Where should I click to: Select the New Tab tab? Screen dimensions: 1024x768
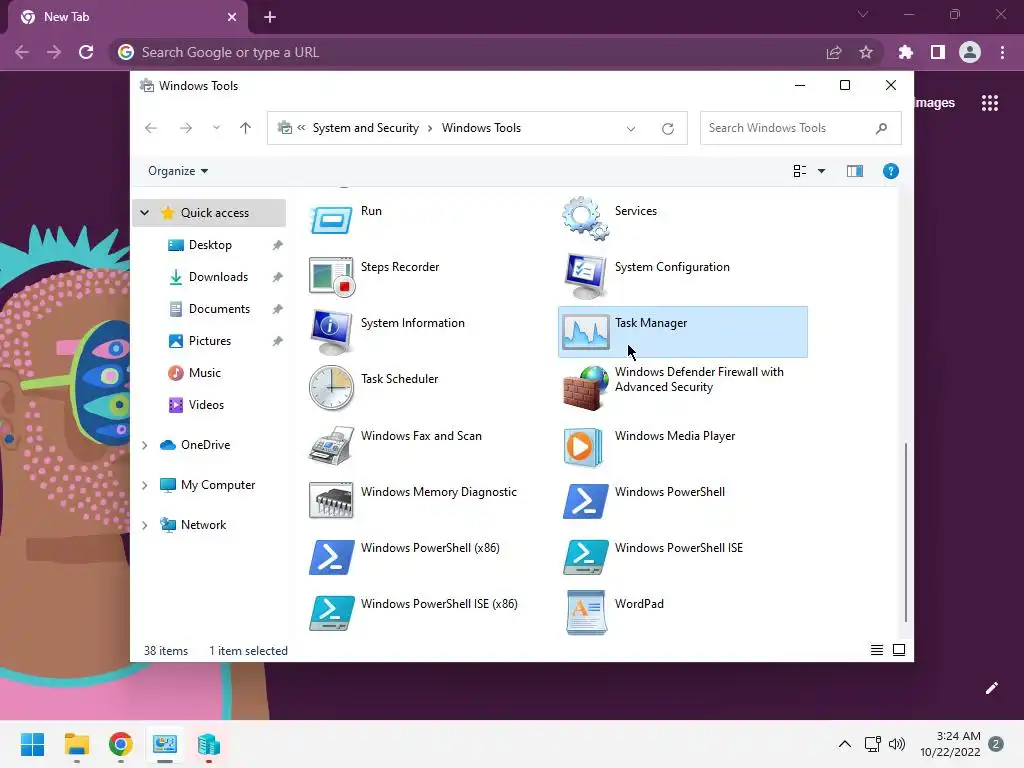click(x=129, y=18)
